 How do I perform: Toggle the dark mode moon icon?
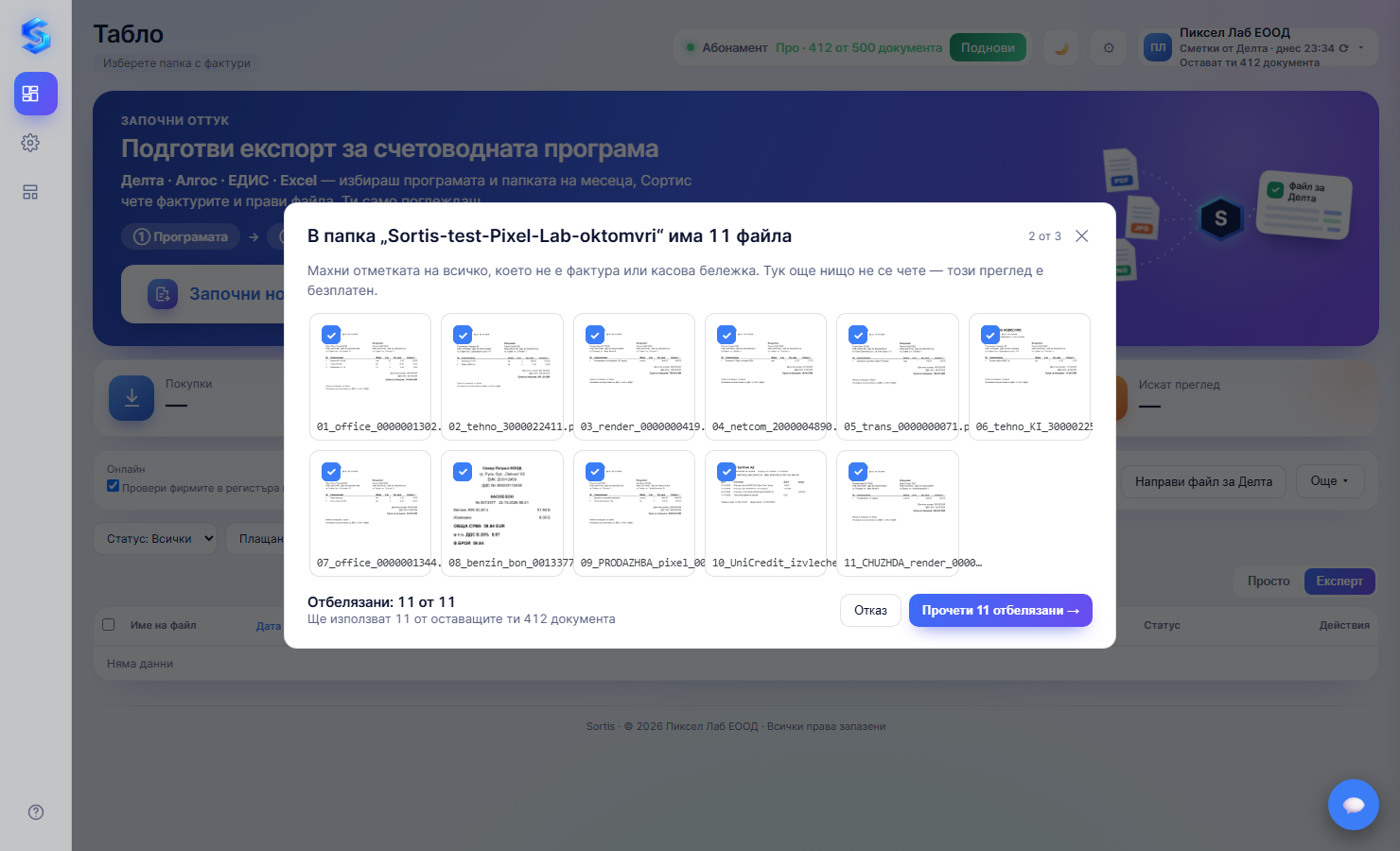(1061, 47)
